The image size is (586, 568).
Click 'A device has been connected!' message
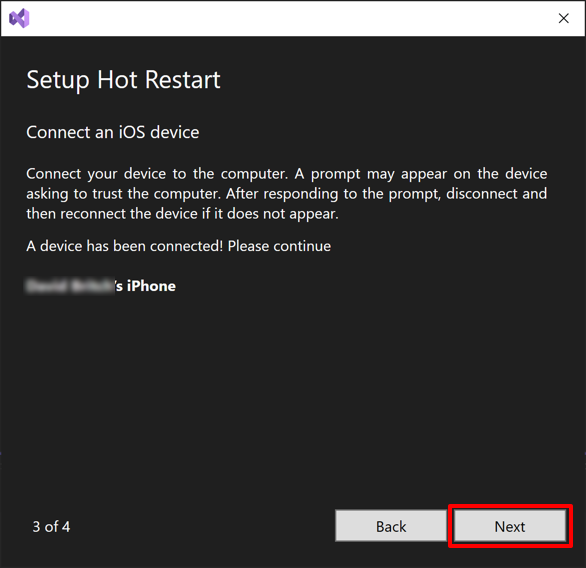pos(124,246)
